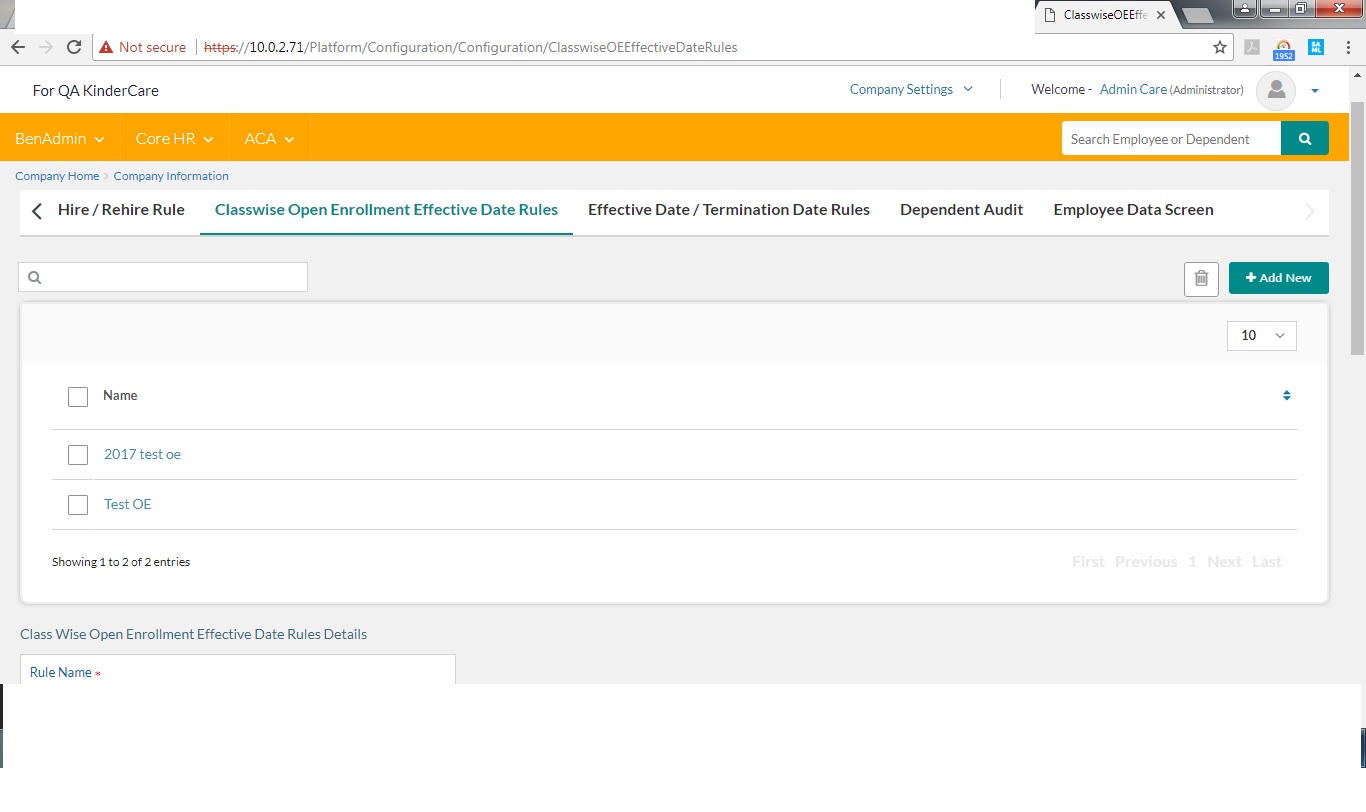Tick the select-all checkbox beside Name
Viewport: 1366px width, 812px height.
pyautogui.click(x=78, y=397)
